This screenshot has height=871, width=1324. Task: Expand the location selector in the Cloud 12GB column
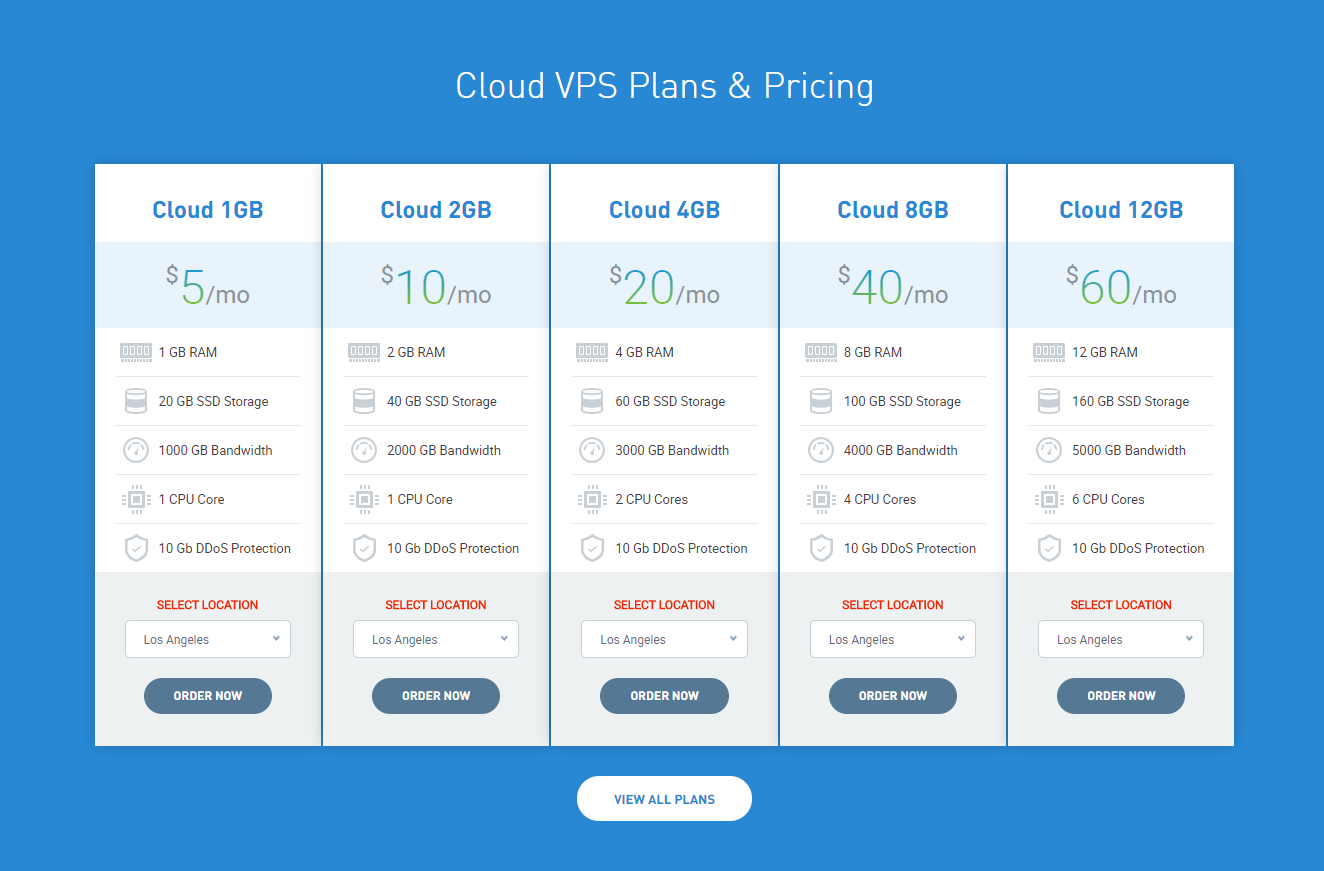pos(1120,638)
